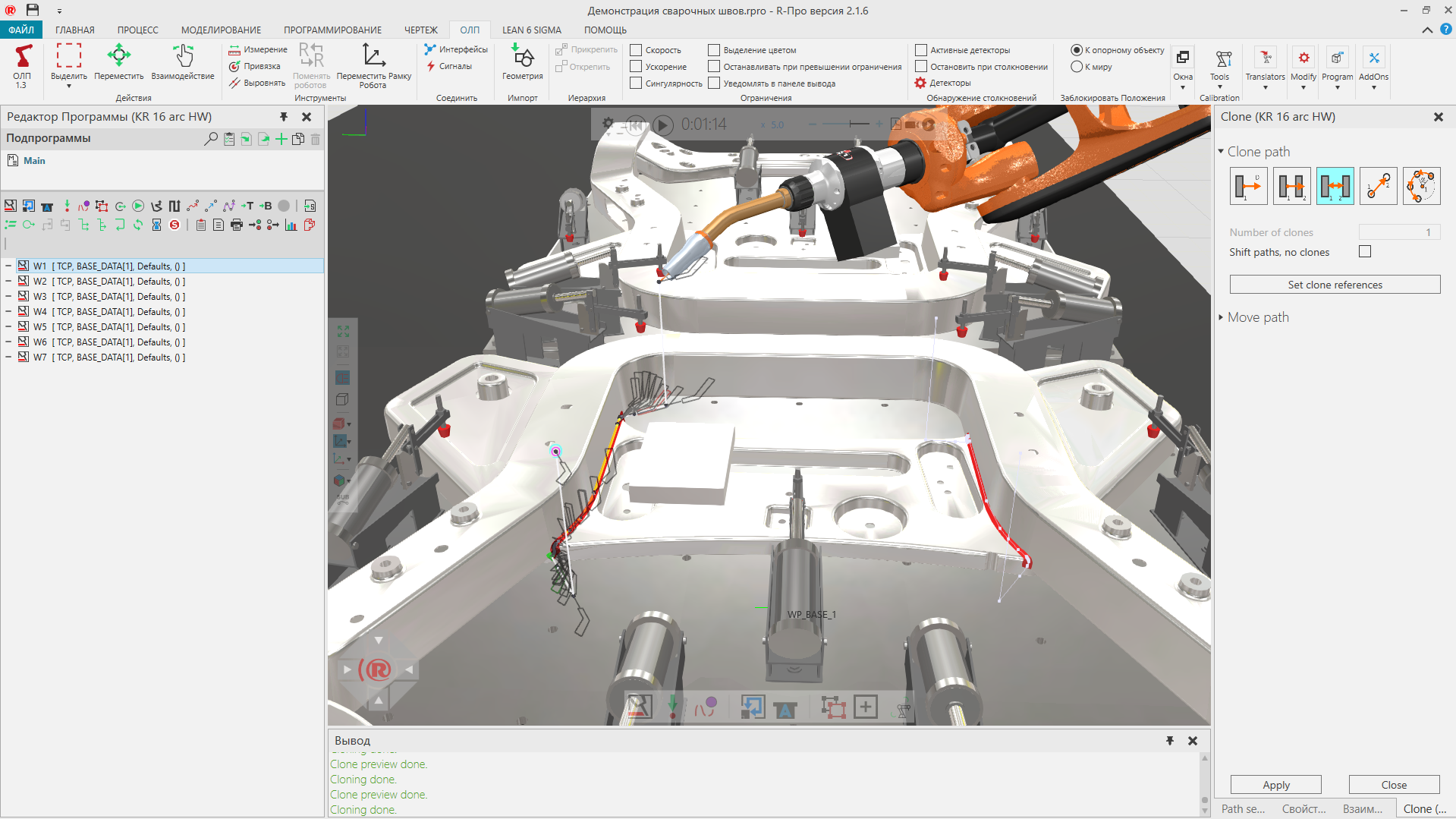Open the Translators dropdown
The image size is (1456, 819).
click(x=1265, y=68)
